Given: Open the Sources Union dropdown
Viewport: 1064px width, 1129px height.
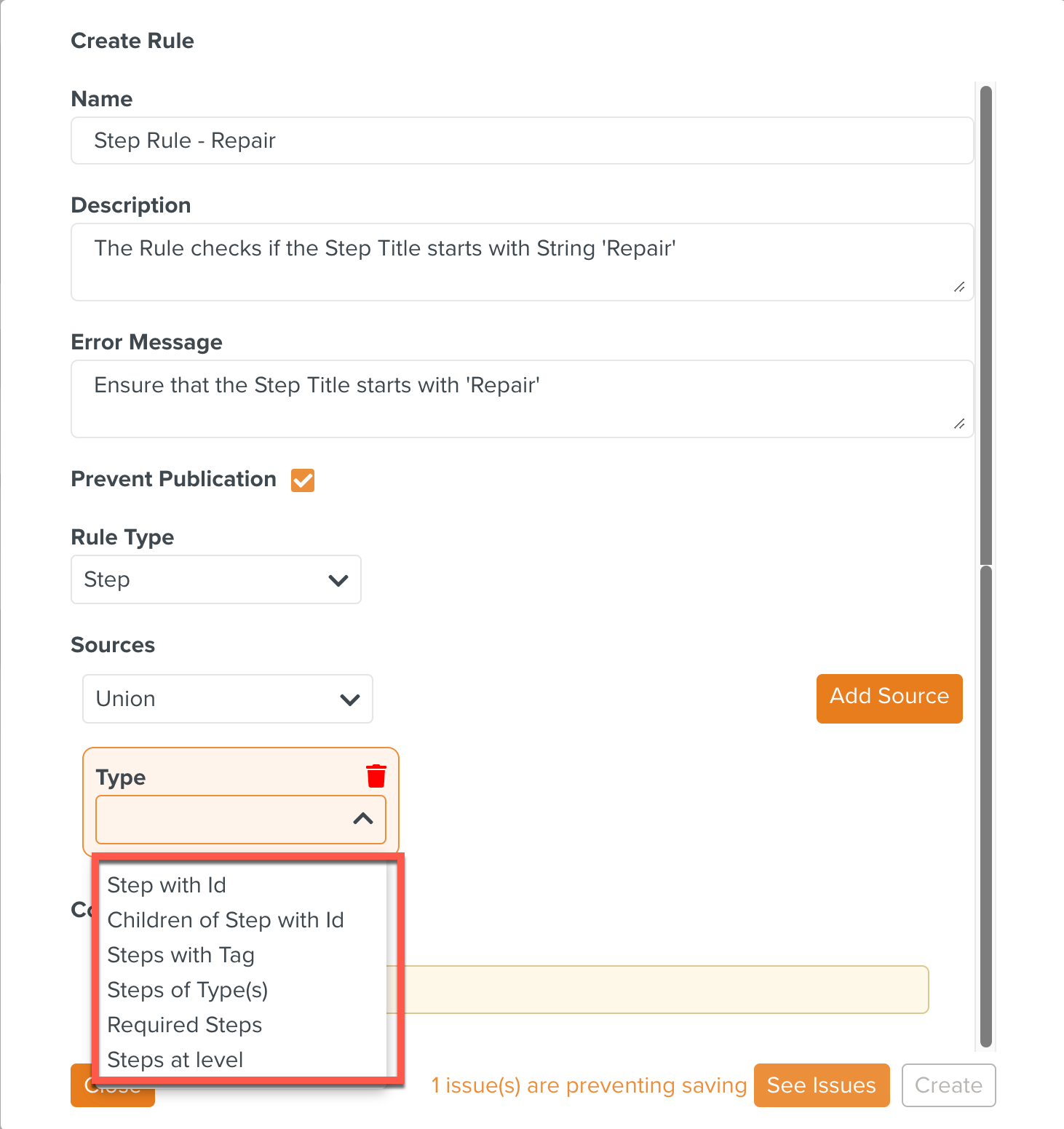Looking at the screenshot, I should pos(227,699).
